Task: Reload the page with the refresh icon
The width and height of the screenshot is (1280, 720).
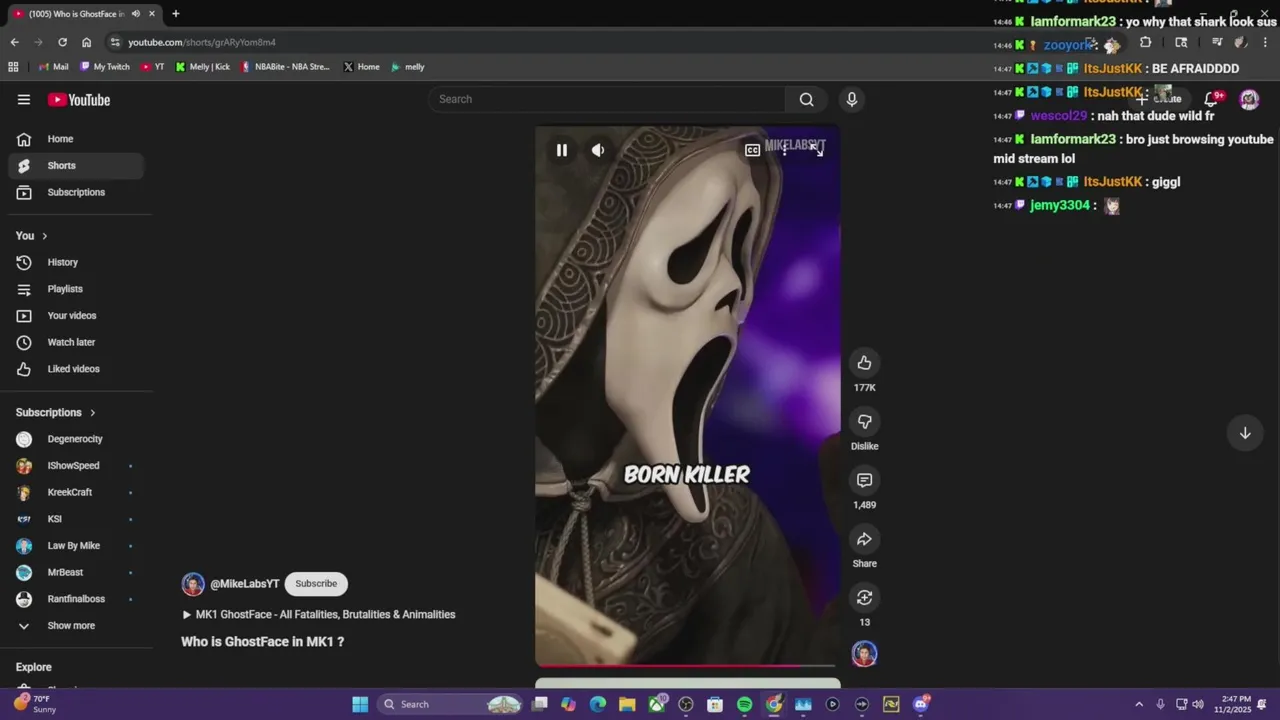Action: tap(62, 42)
